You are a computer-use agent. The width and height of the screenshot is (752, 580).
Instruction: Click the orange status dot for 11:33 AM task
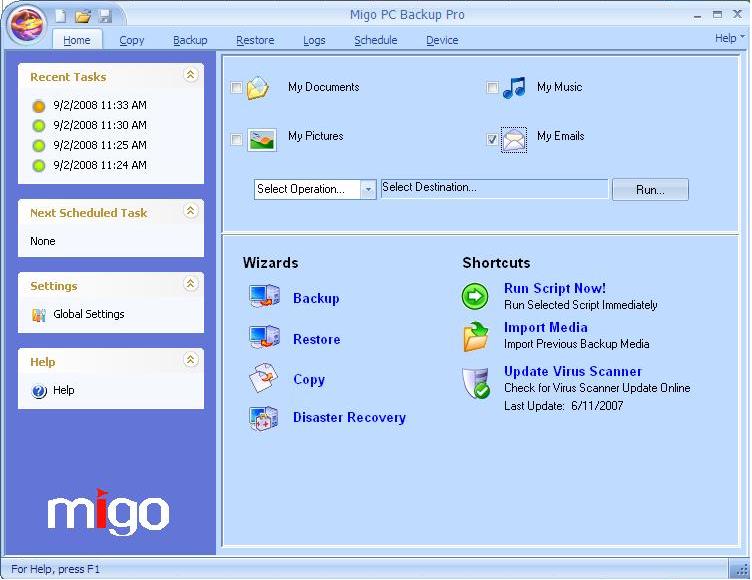click(39, 106)
